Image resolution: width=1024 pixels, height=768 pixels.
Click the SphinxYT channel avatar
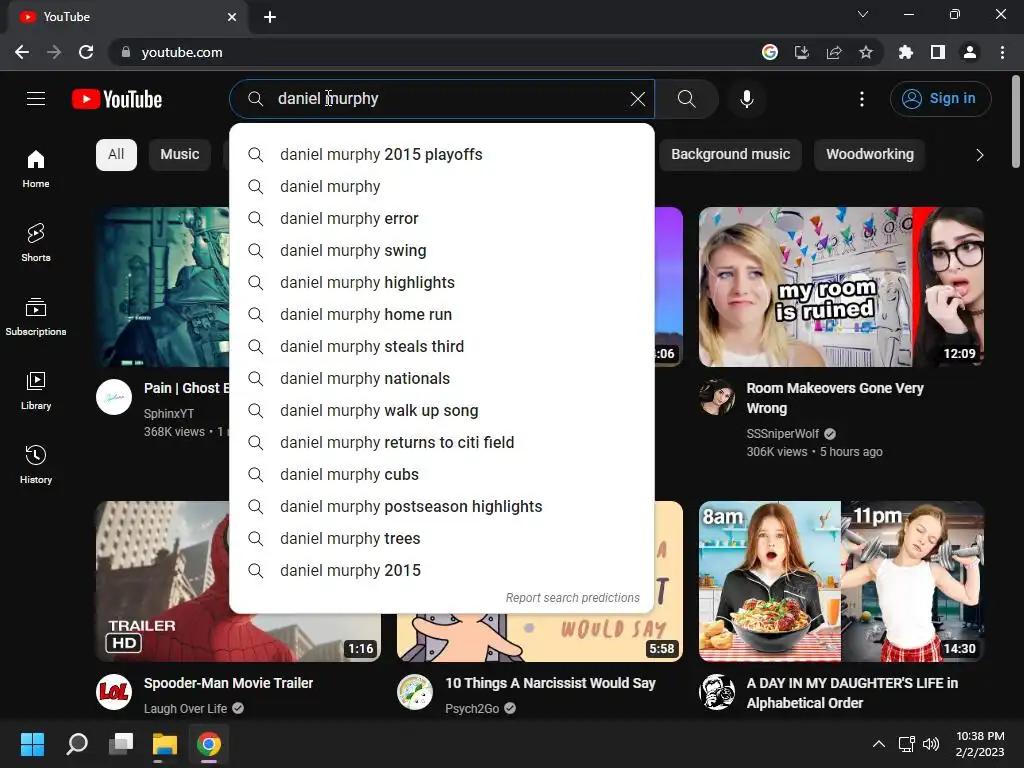point(114,397)
